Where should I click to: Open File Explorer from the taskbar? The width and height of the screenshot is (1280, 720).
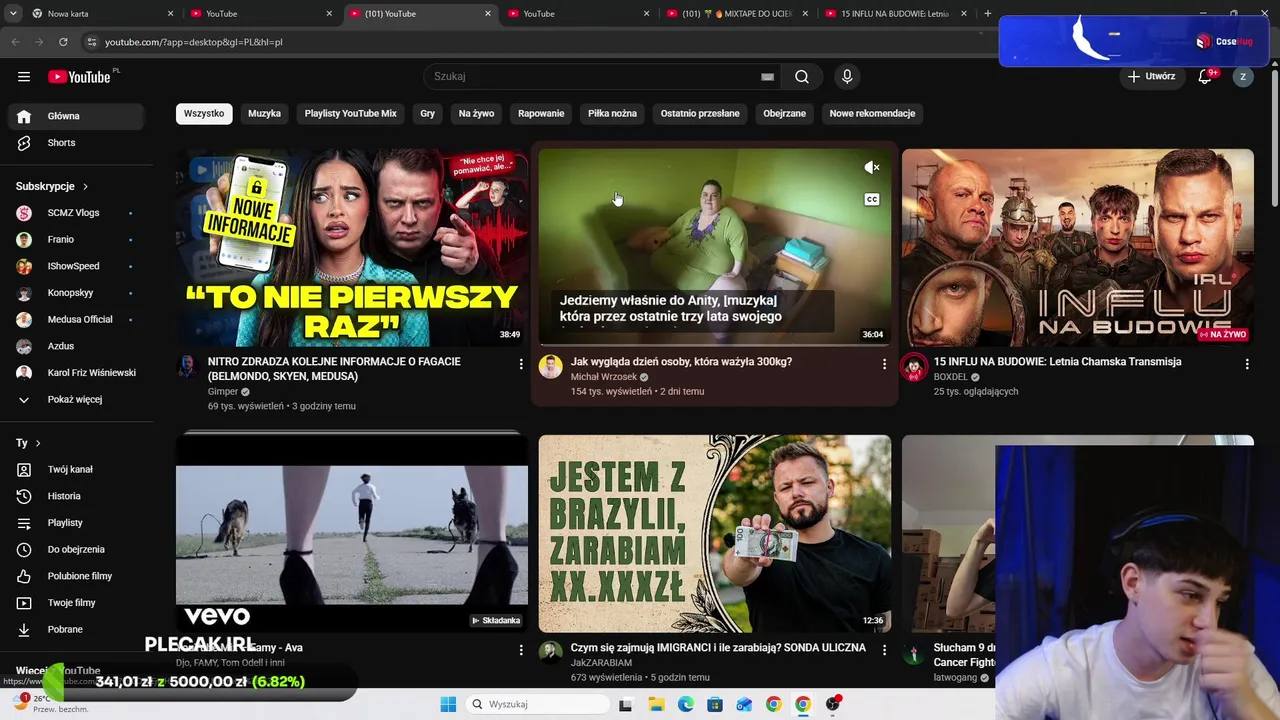tap(656, 704)
